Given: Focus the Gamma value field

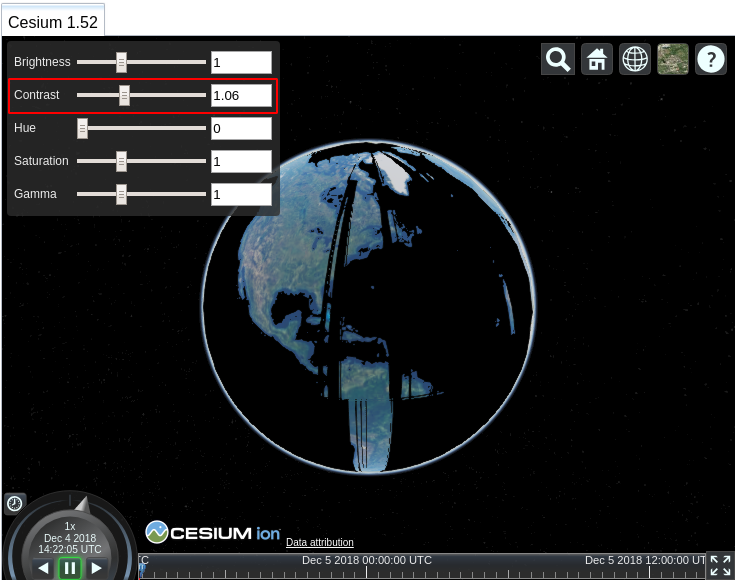Looking at the screenshot, I should [241, 194].
